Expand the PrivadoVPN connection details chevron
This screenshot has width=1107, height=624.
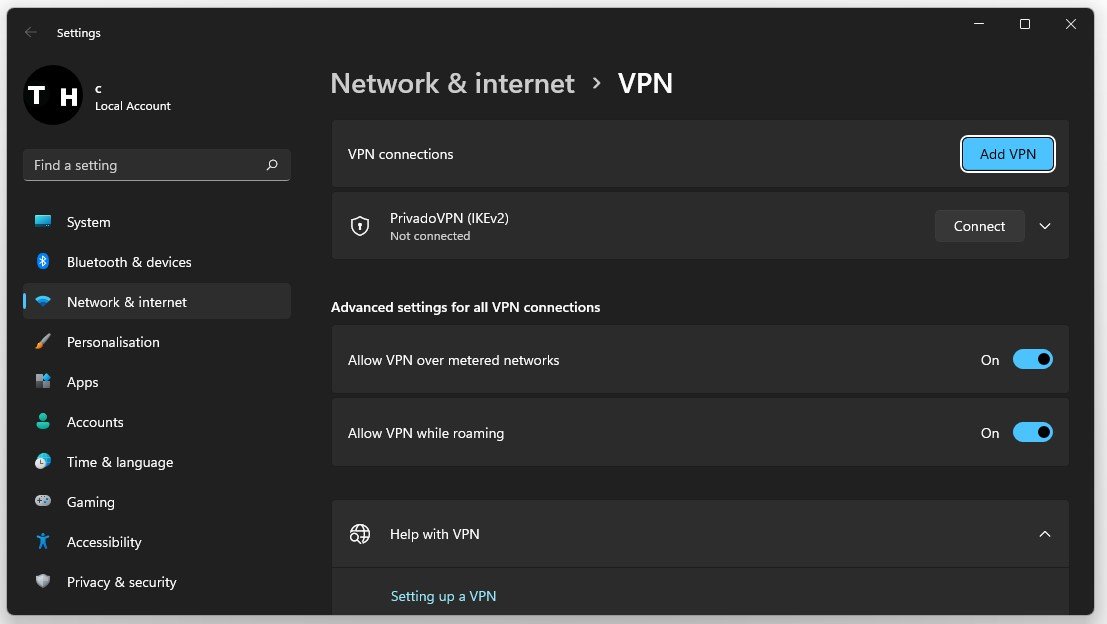[1045, 226]
